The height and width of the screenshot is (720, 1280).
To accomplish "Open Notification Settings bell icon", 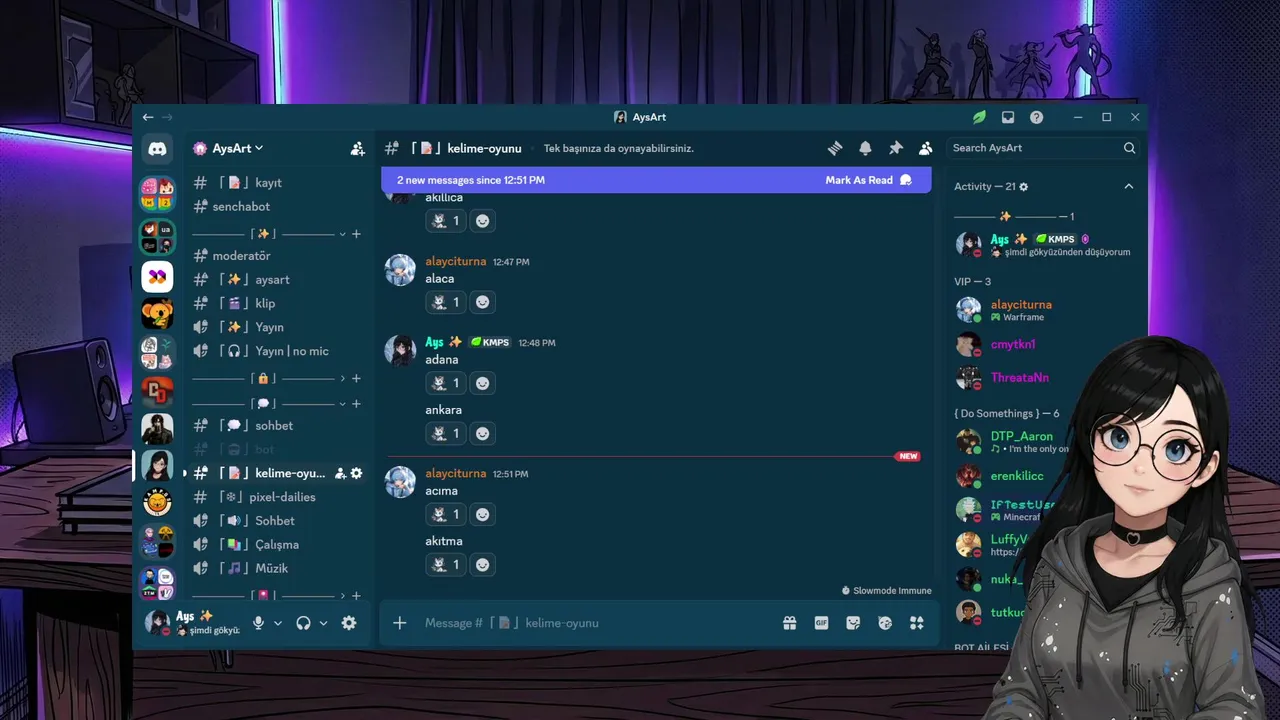I will click(865, 148).
